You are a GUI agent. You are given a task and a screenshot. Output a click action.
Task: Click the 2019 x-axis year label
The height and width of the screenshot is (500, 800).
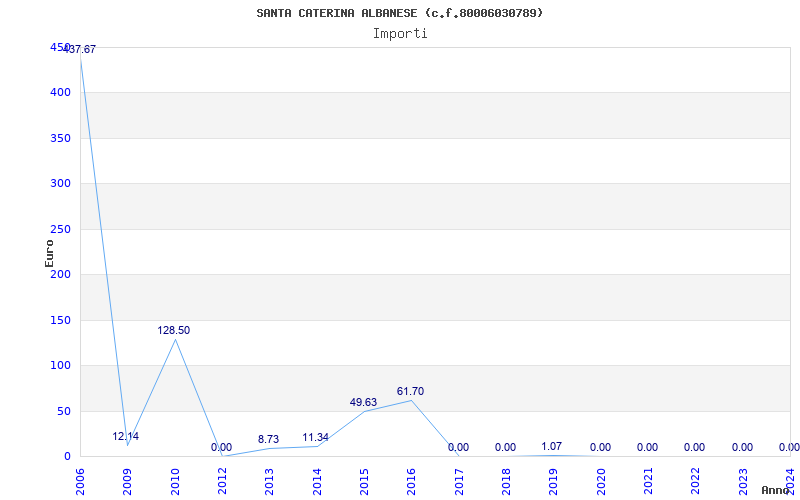coord(553,482)
